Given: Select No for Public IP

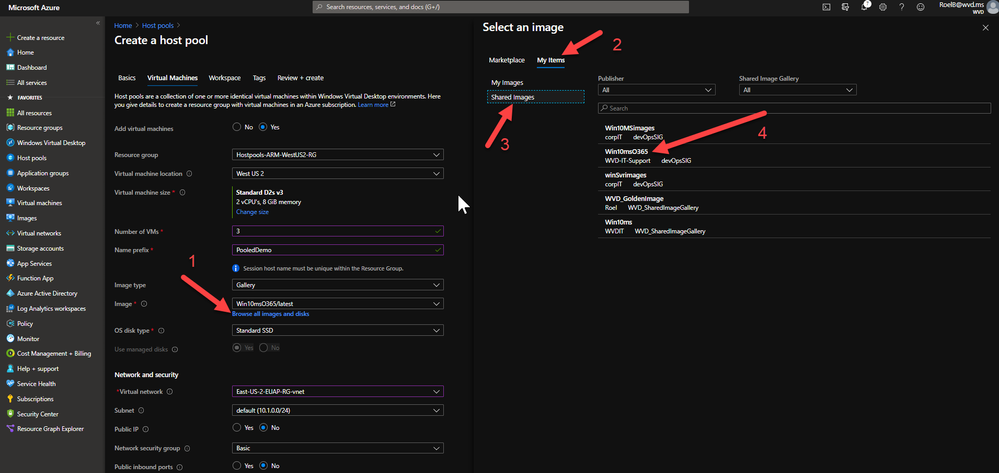Looking at the screenshot, I should click(x=262, y=427).
